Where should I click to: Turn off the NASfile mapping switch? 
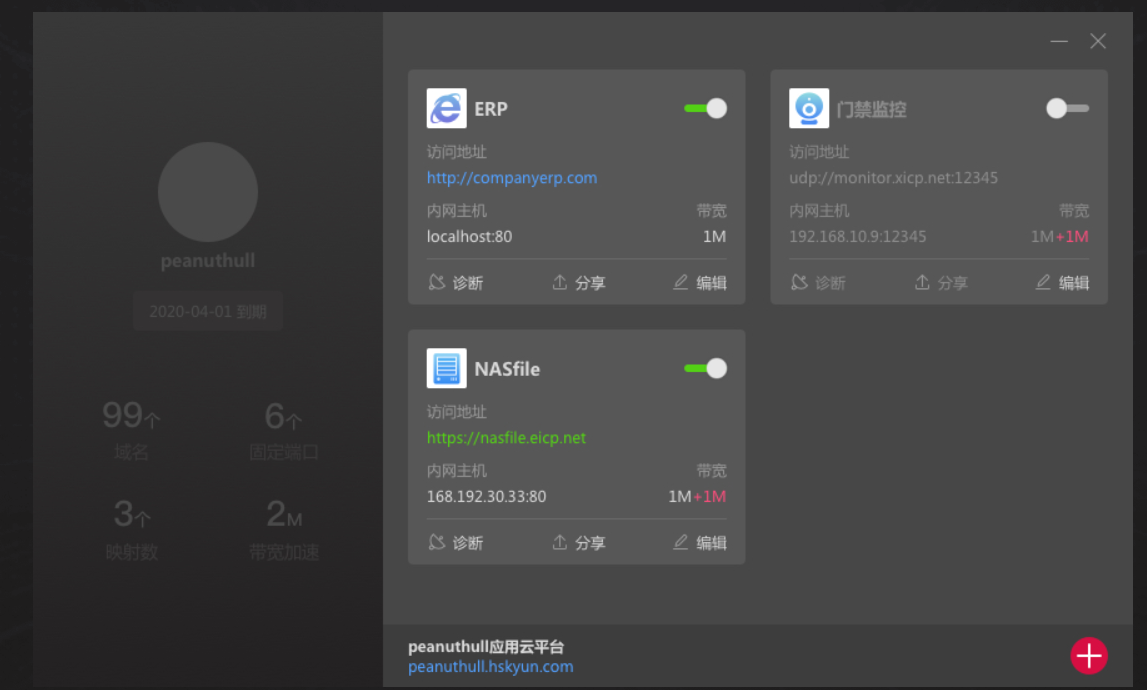(x=706, y=369)
